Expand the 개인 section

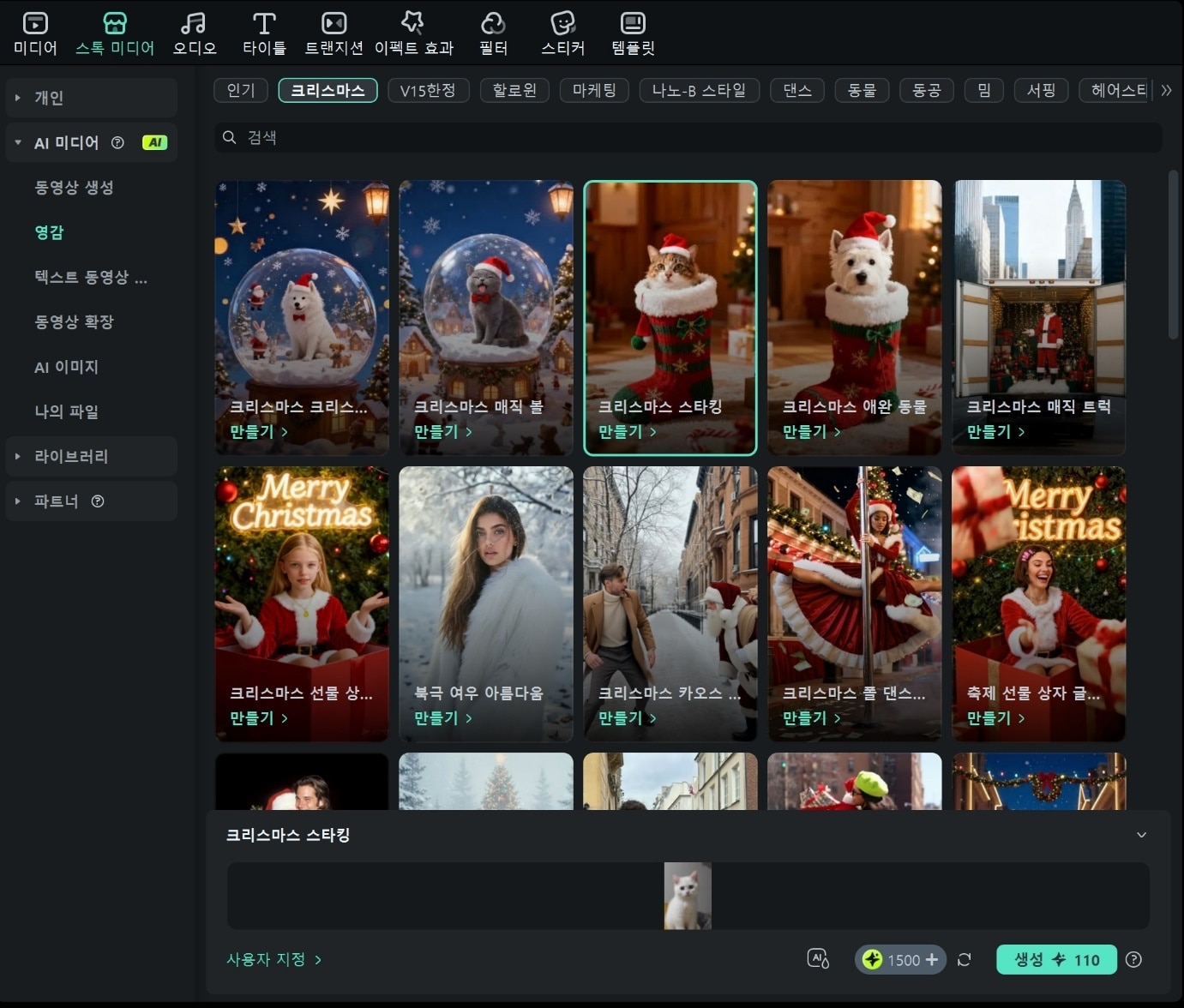(18, 98)
